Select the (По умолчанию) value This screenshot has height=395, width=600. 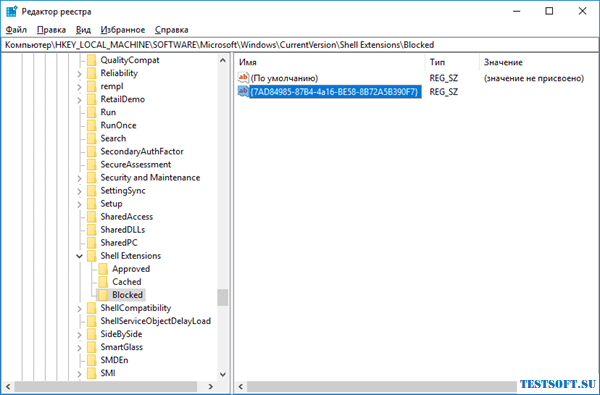click(284, 78)
